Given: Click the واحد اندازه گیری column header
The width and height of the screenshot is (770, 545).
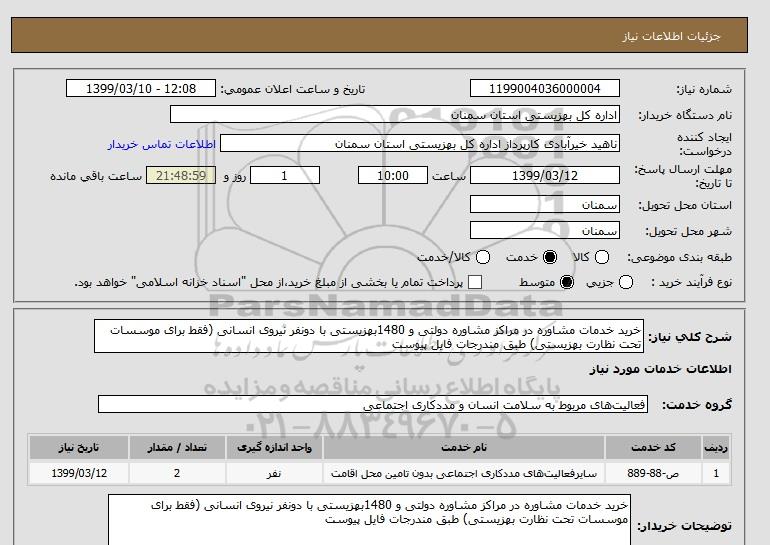Looking at the screenshot, I should (x=274, y=447).
